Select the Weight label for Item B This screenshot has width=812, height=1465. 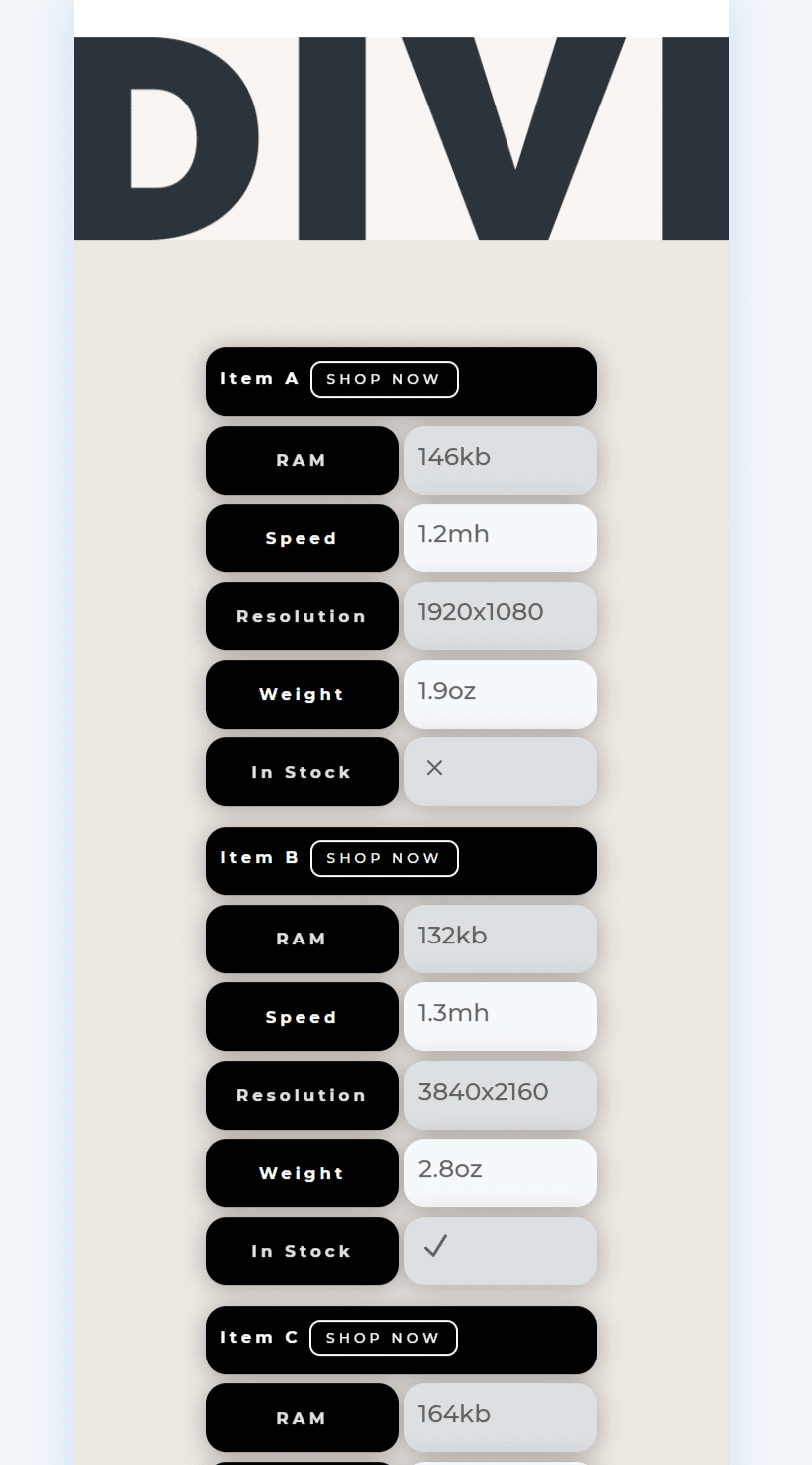302,1172
